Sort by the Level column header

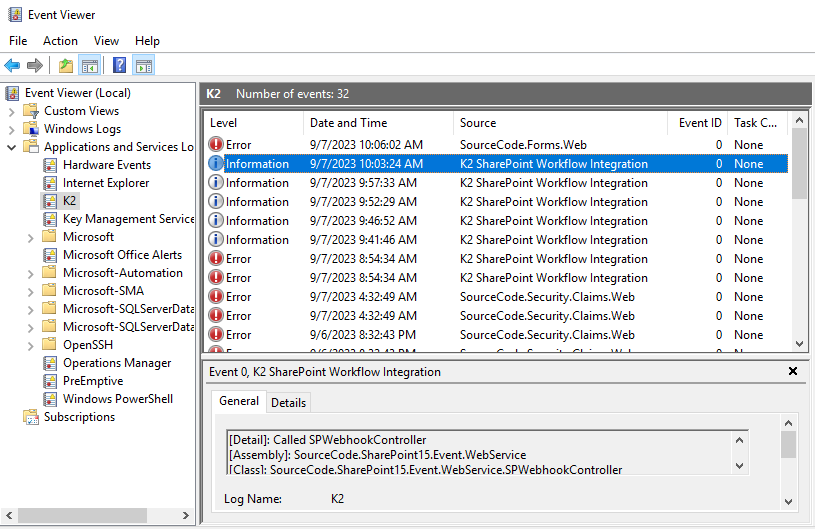click(254, 123)
